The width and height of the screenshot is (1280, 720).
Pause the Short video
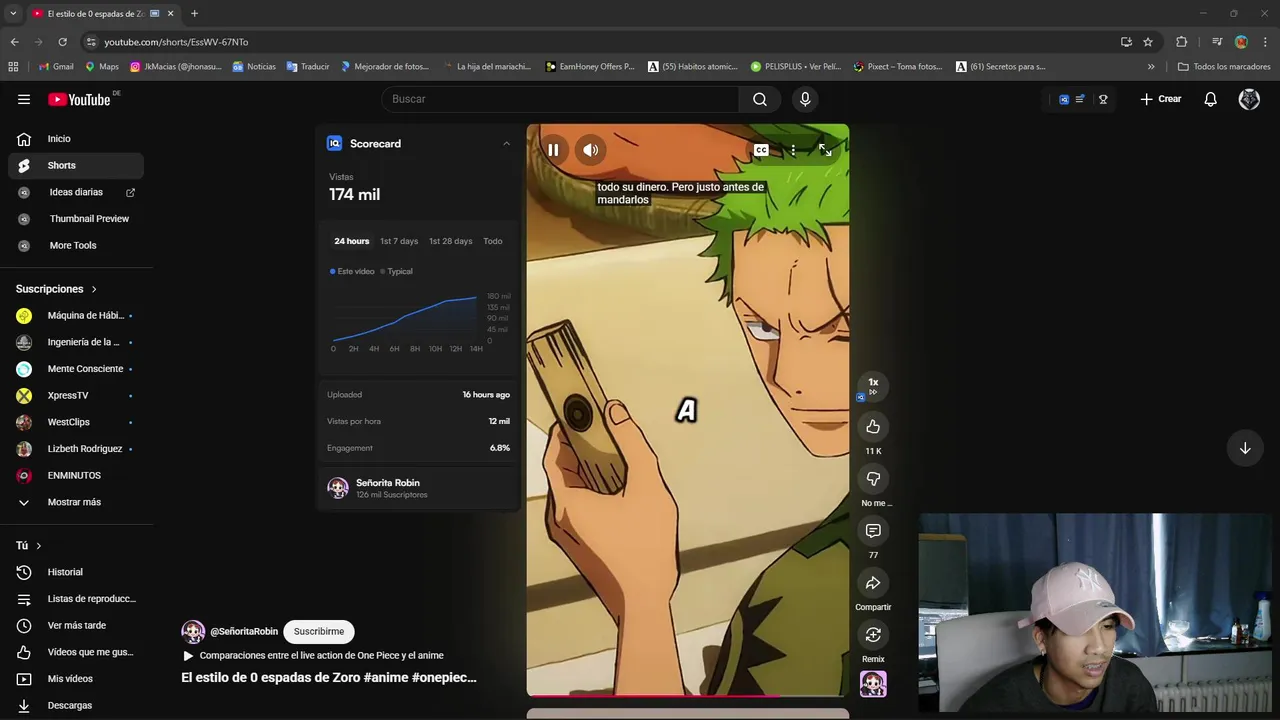click(x=553, y=150)
